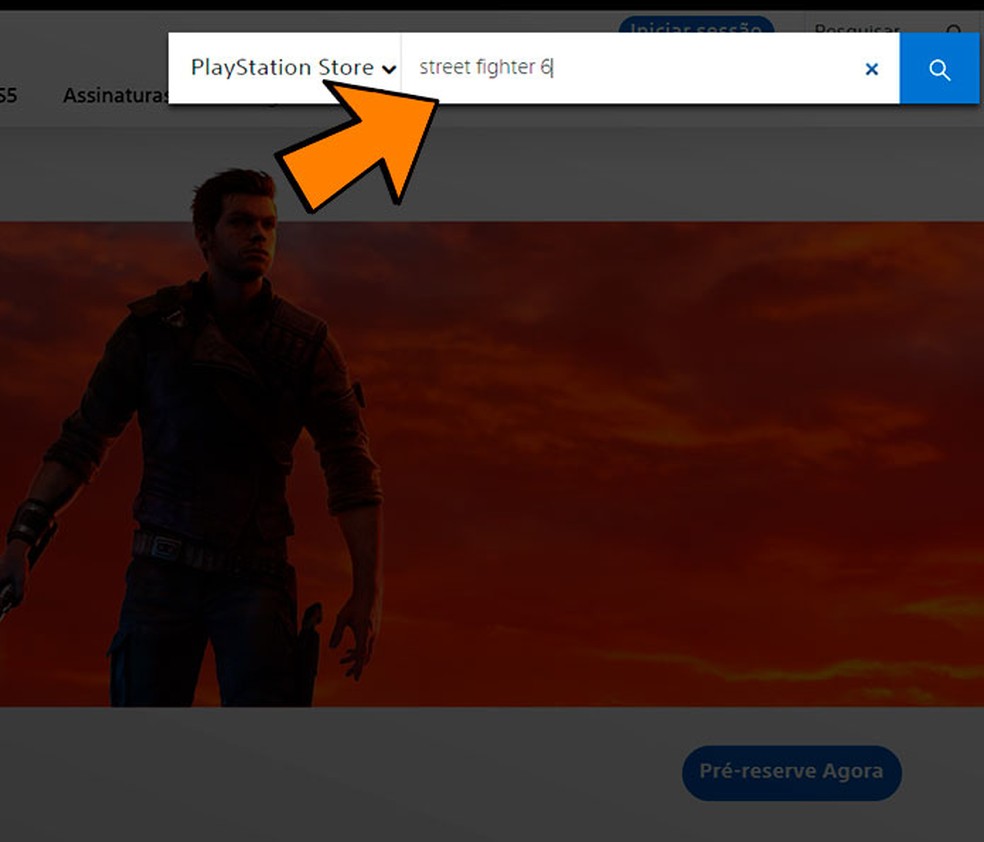The height and width of the screenshot is (842, 984).
Task: Click the Pré-reserve Agora button
Action: [791, 772]
